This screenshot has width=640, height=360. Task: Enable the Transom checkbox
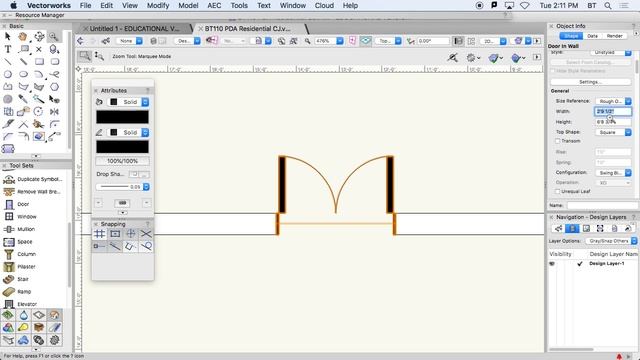[x=558, y=141]
